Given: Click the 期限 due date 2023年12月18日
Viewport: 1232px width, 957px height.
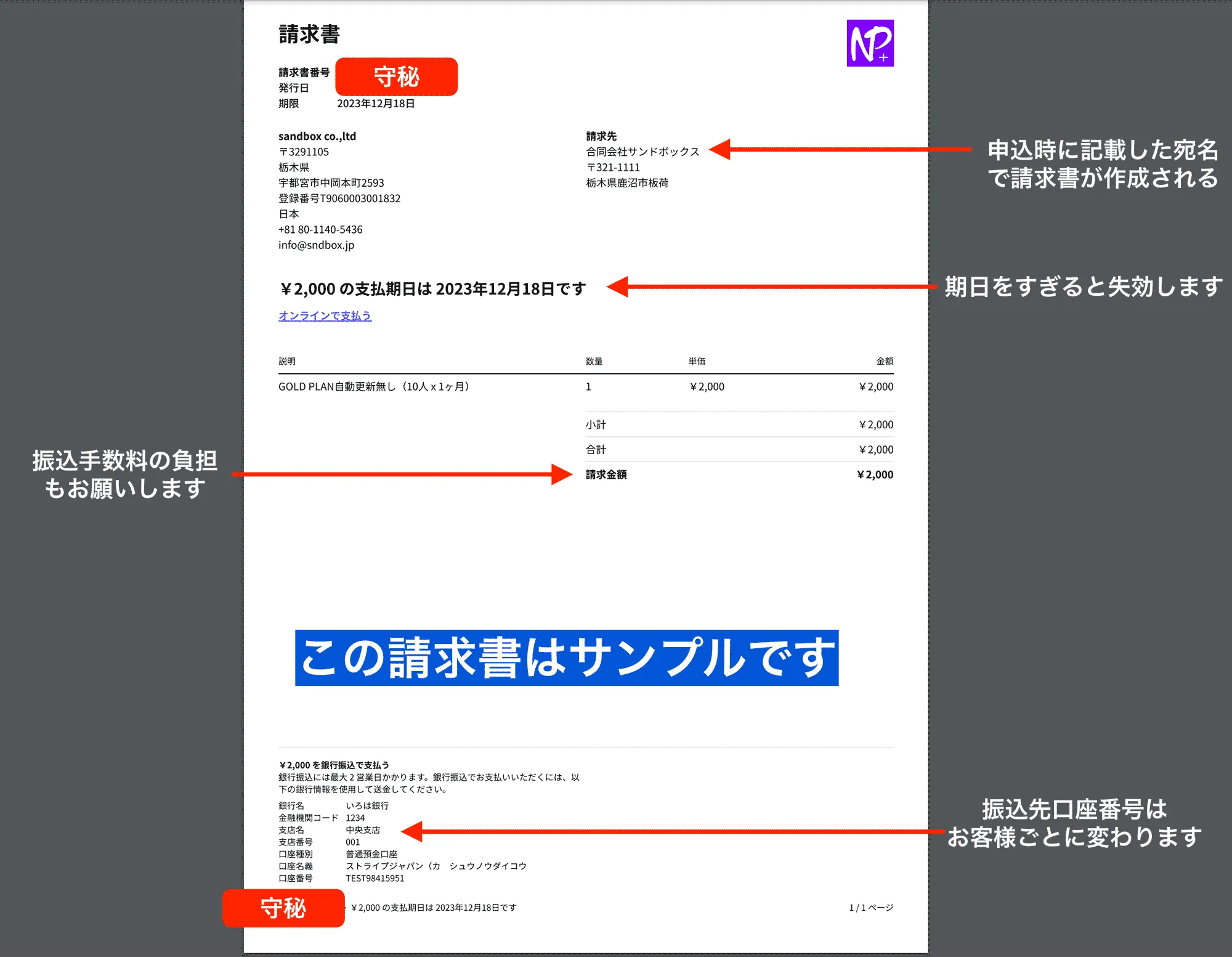Looking at the screenshot, I should [376, 104].
